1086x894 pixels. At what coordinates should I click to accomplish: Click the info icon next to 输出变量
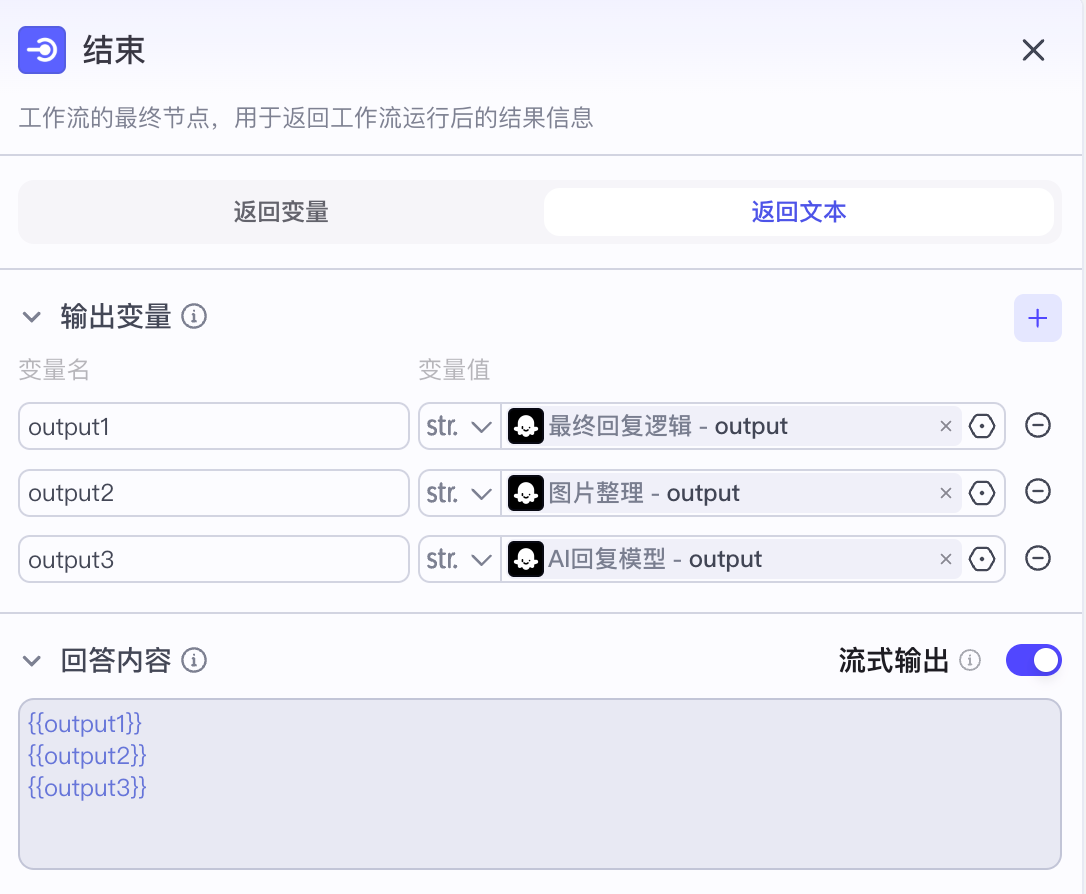(x=195, y=317)
